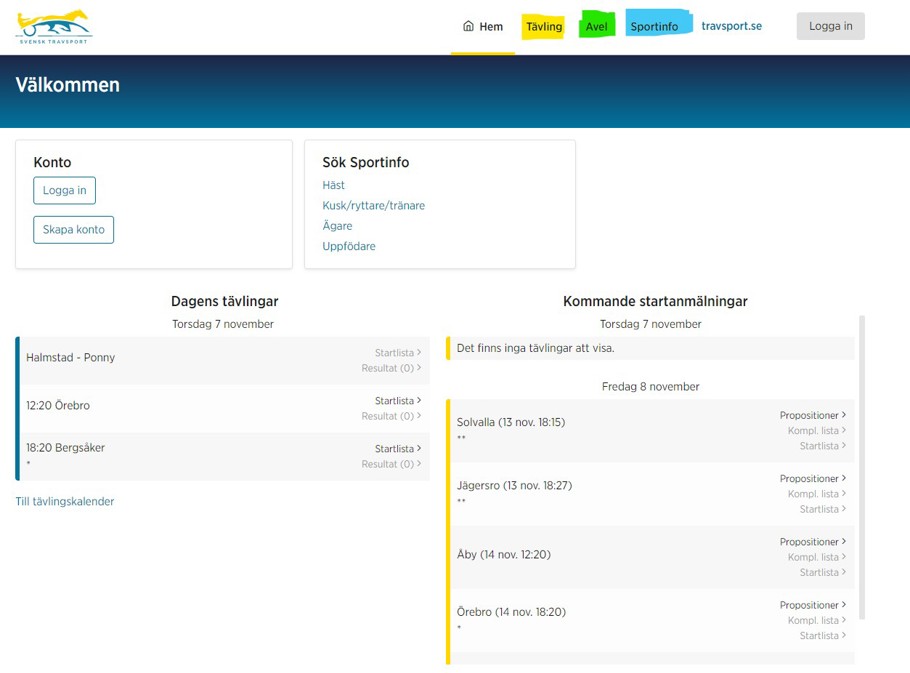Click the Svensk Travsport horse logo
This screenshot has height=673, width=910.
[x=54, y=27]
